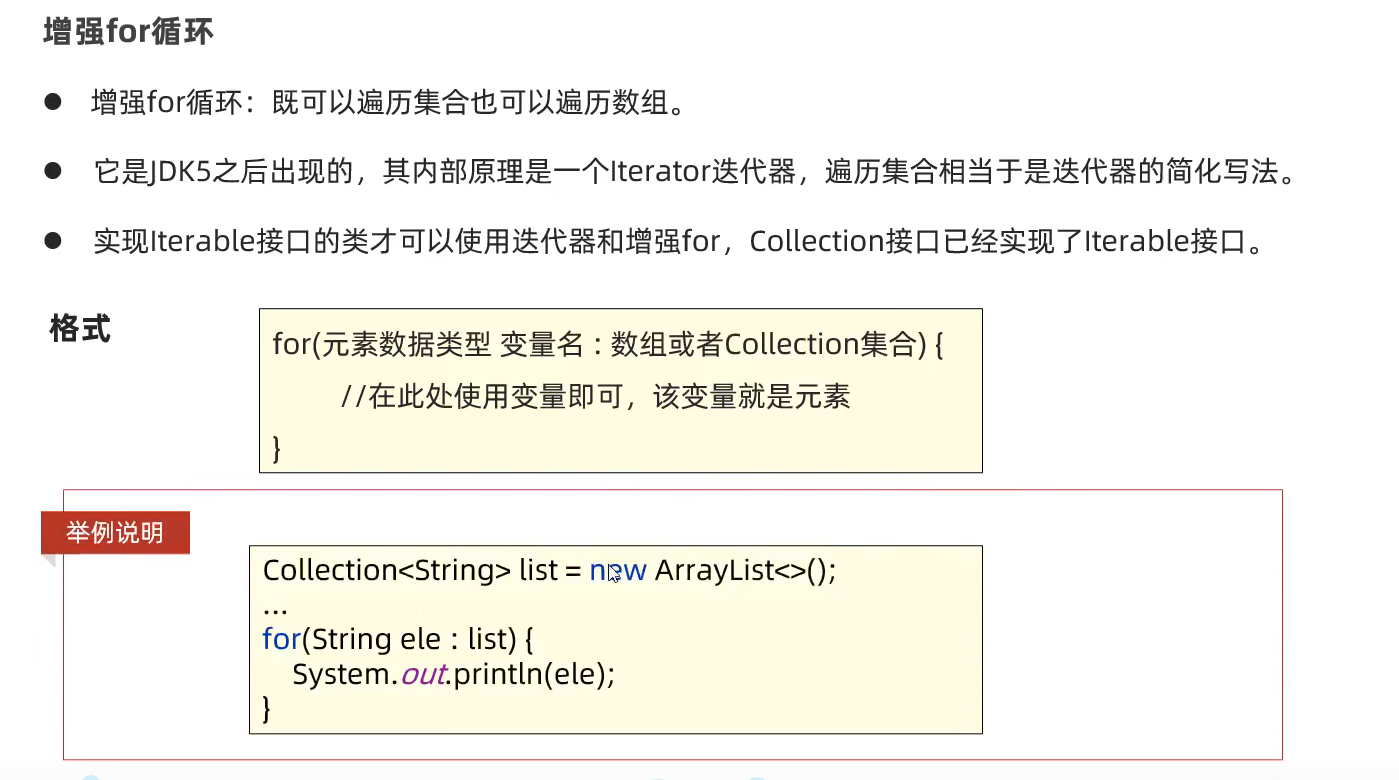The width and height of the screenshot is (1399, 780).
Task: Click the 增强for循环 slide heading
Action: pyautogui.click(x=128, y=32)
